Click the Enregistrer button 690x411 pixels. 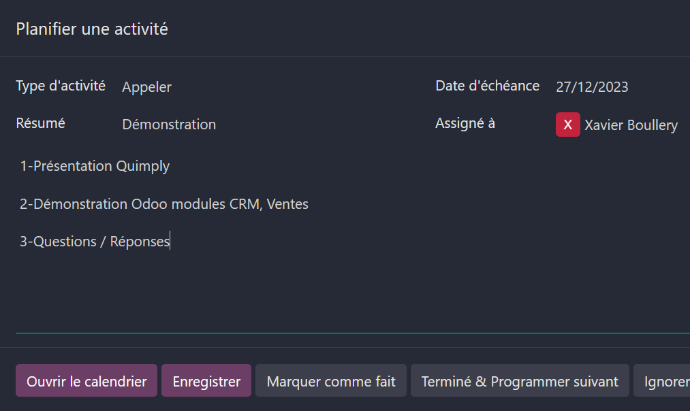(x=206, y=381)
